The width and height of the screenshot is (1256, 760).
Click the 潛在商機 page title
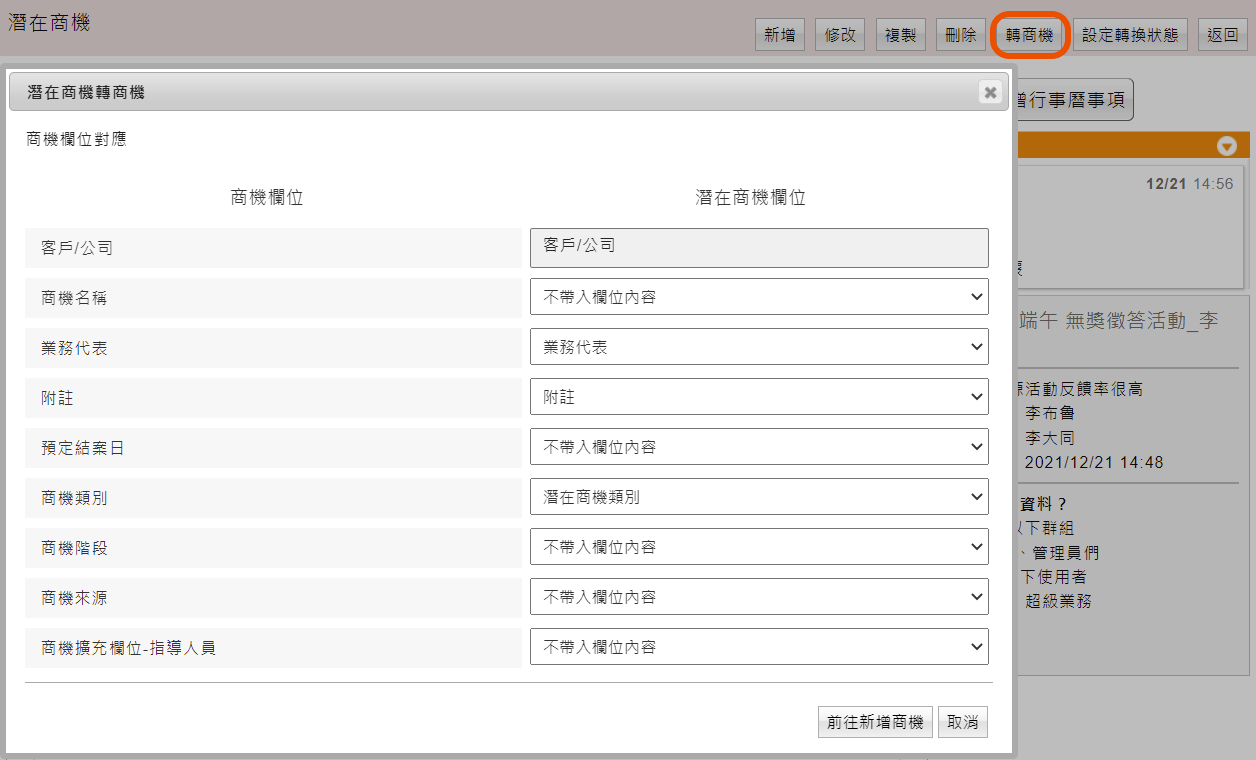pyautogui.click(x=49, y=22)
